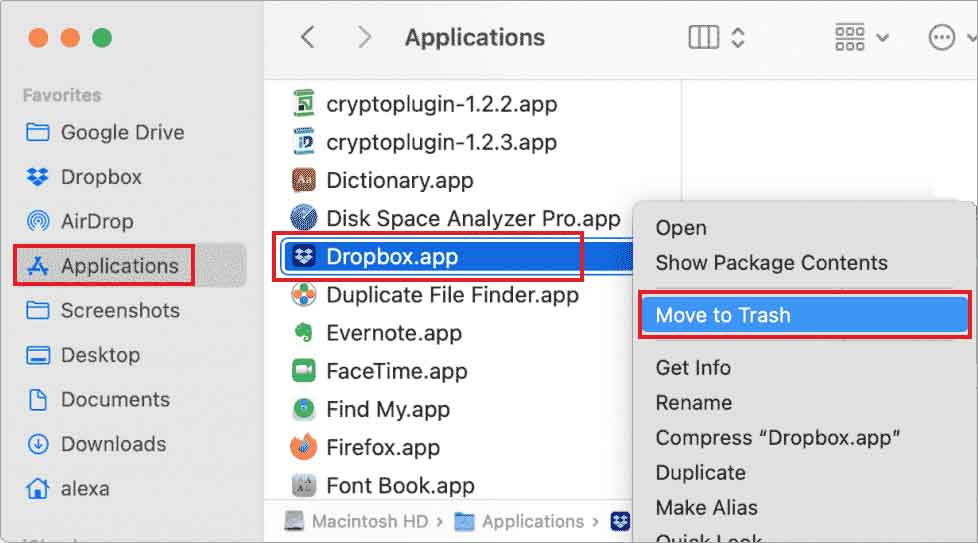The image size is (978, 543).
Task: Click the Dropbox logo icon in Favorites
Action: [38, 177]
